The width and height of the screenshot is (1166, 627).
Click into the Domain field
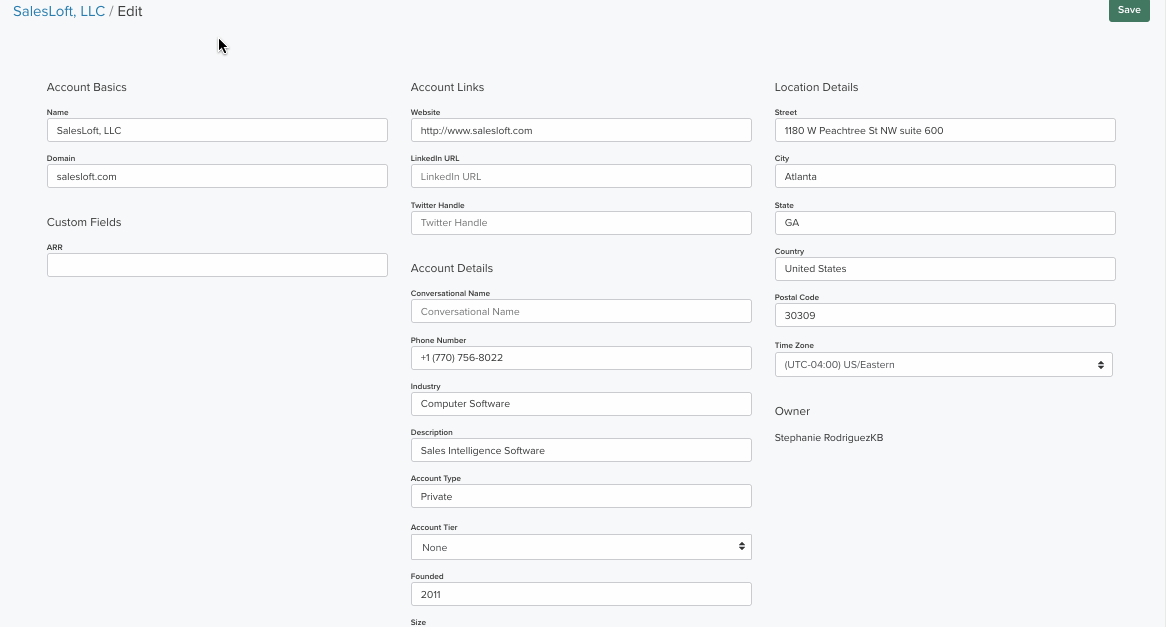[x=217, y=175]
